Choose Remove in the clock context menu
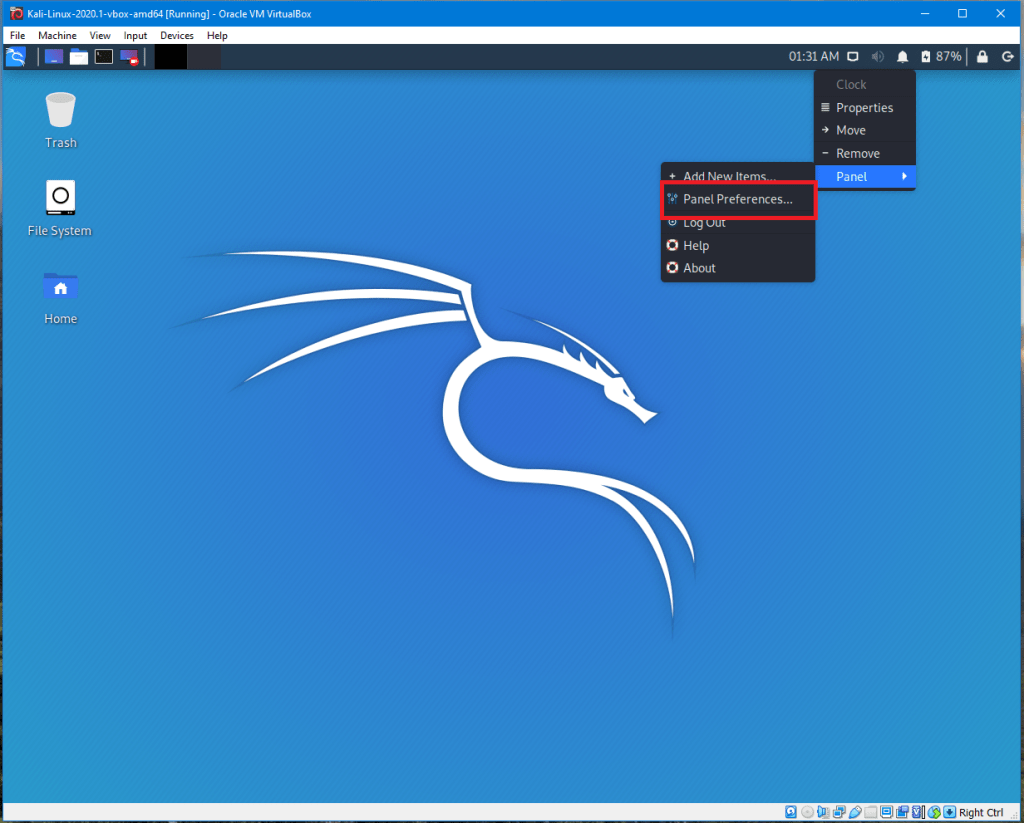The image size is (1024, 823). click(858, 154)
